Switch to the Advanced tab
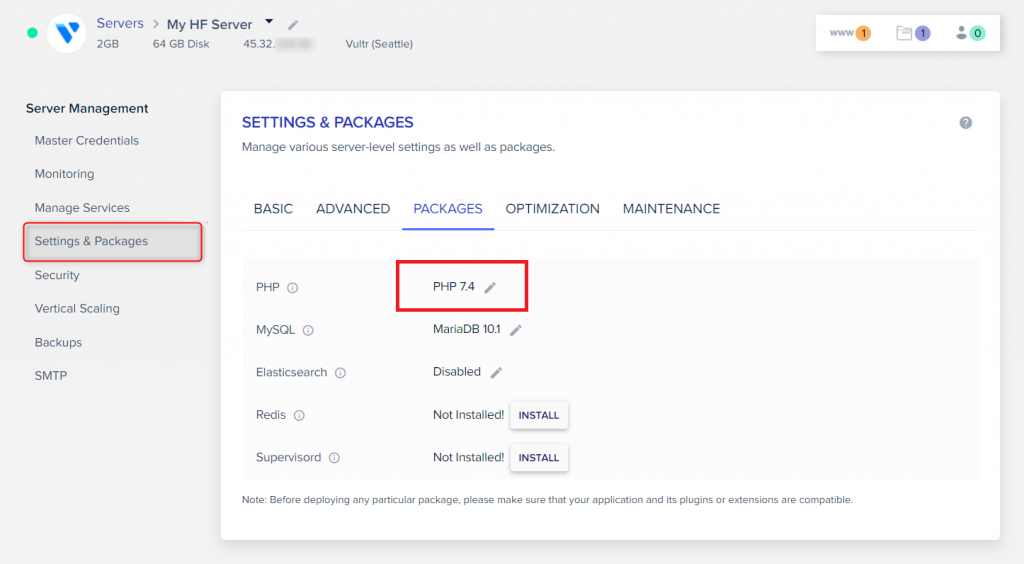This screenshot has height=564, width=1024. [x=353, y=209]
